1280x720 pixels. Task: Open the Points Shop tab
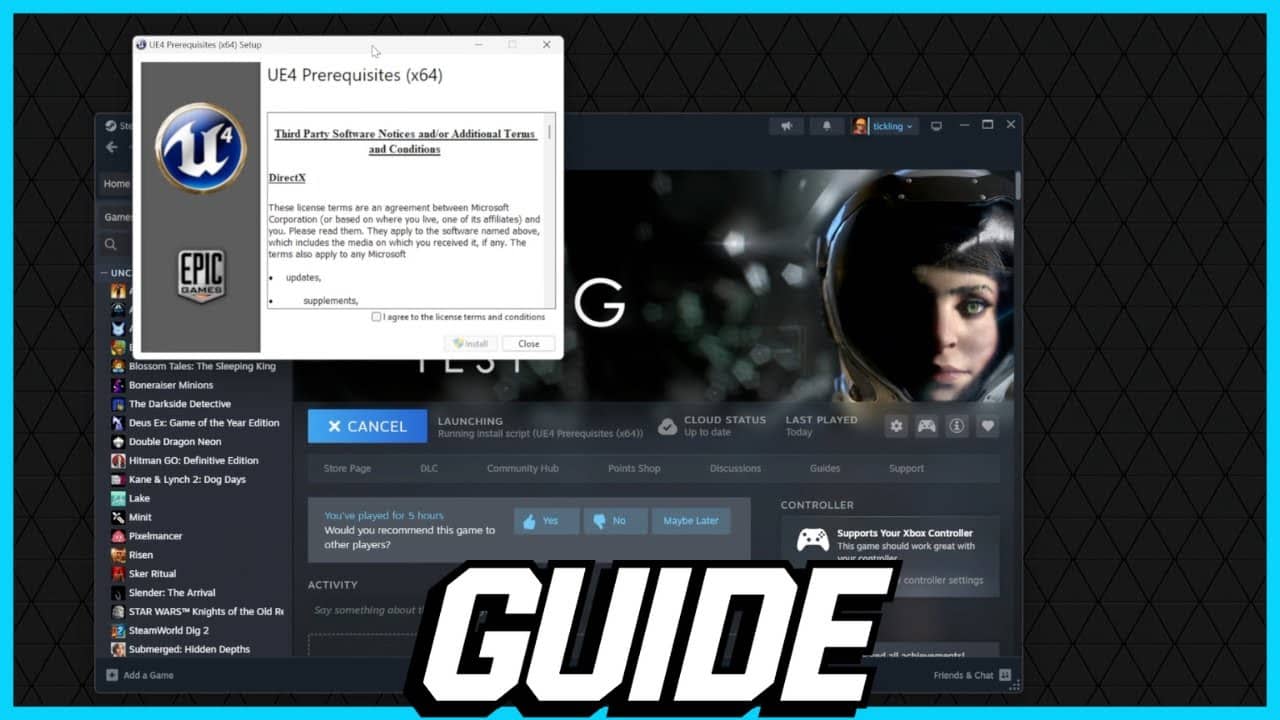[x=634, y=468]
